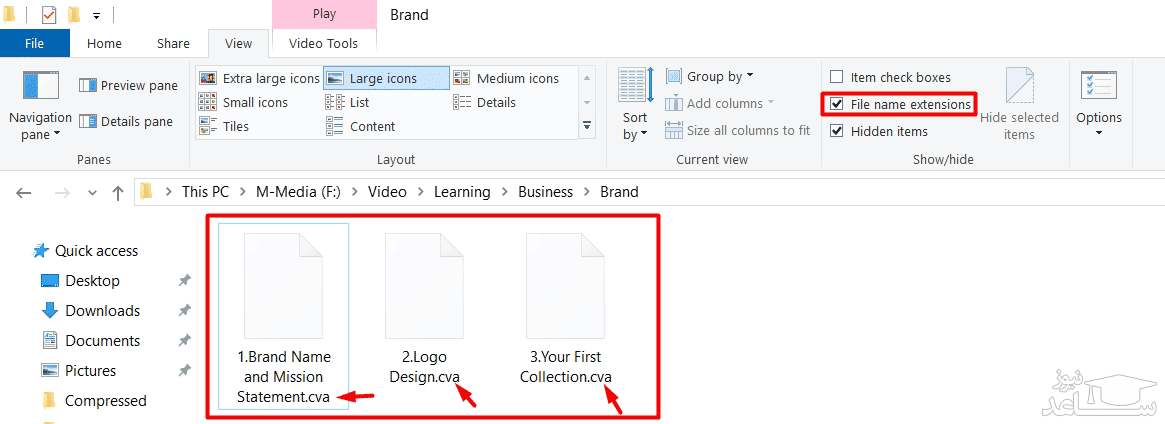Click the Up one level arrow
The height and width of the screenshot is (424, 1165).
(118, 192)
